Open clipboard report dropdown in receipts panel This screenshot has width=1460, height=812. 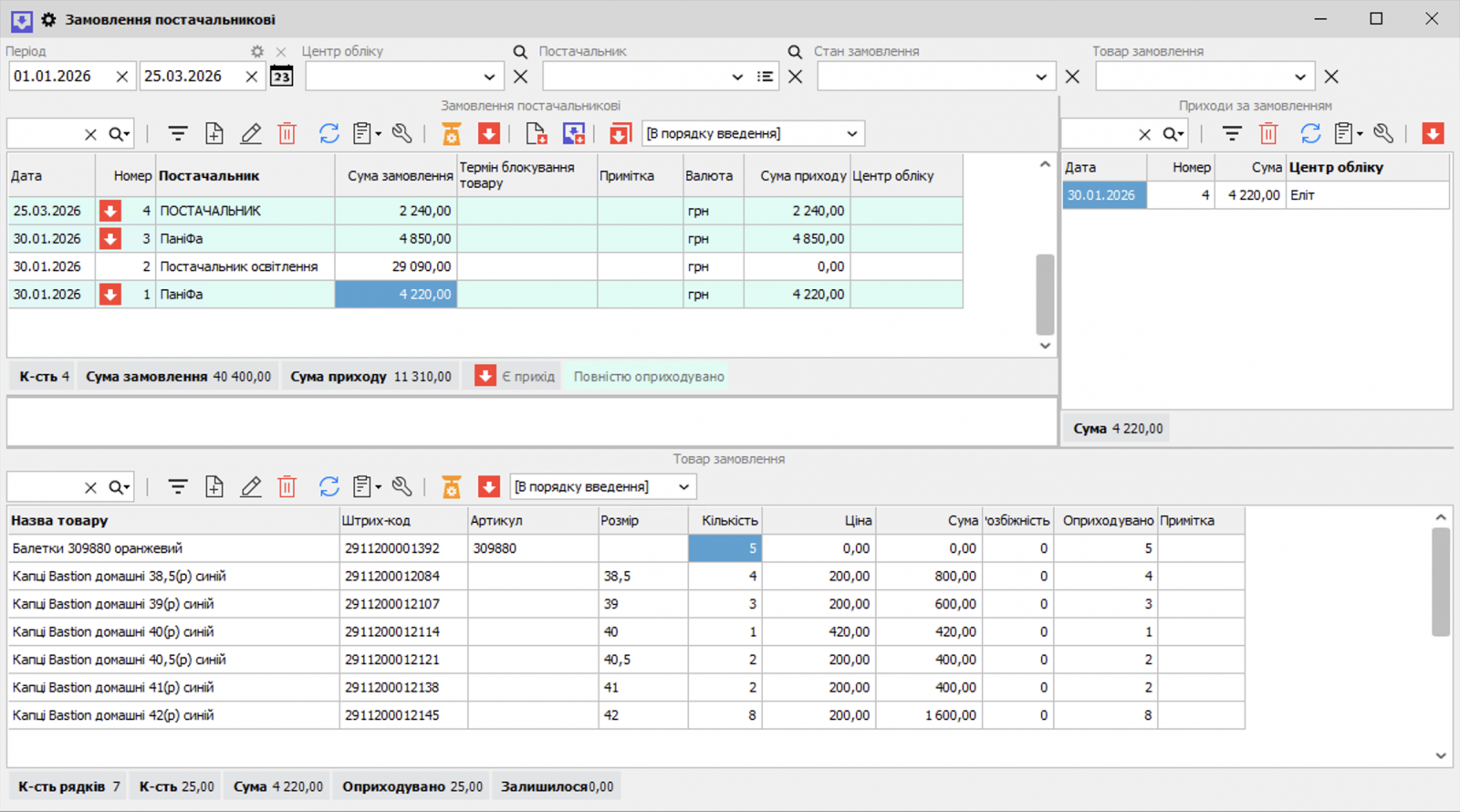pyautogui.click(x=1348, y=134)
